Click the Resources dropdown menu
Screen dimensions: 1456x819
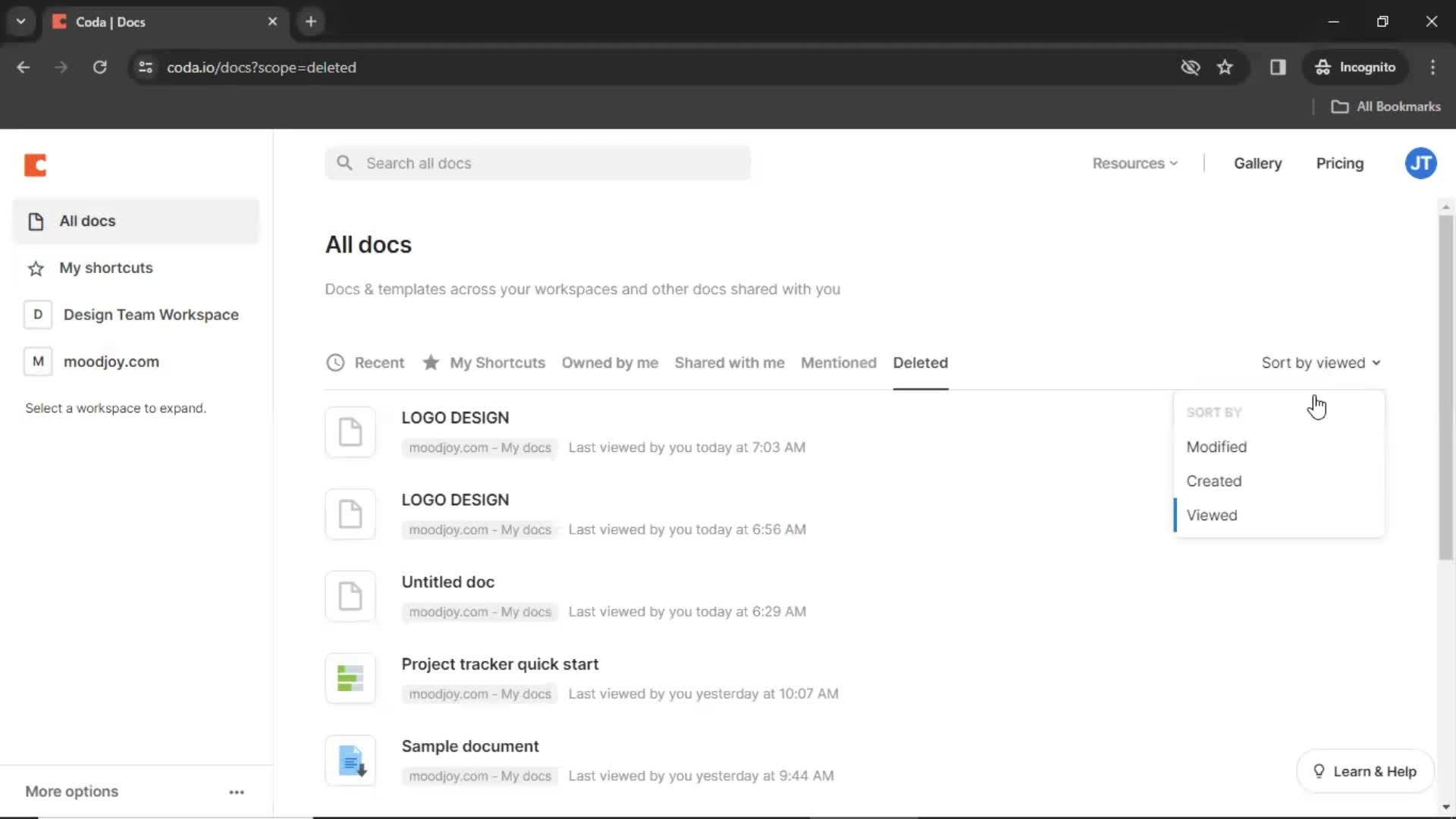click(x=1135, y=163)
